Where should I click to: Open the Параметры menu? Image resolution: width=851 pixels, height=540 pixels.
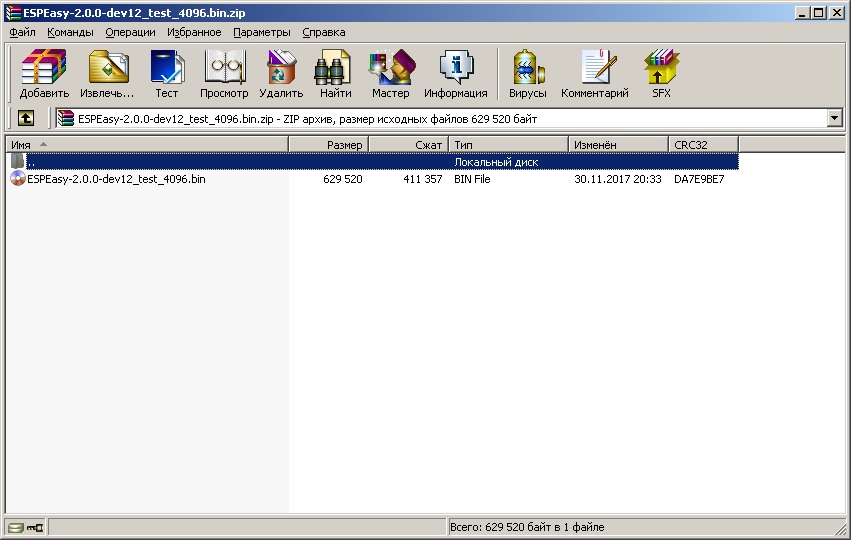coord(261,32)
